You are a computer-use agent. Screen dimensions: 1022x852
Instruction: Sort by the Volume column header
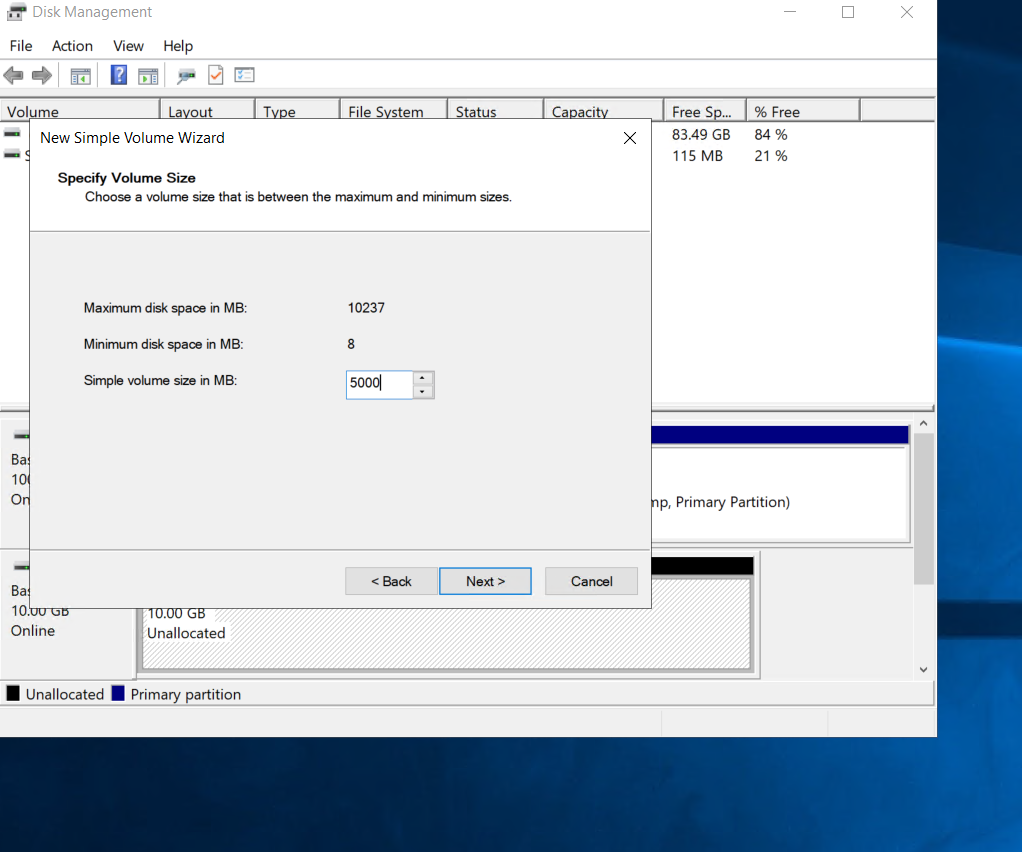click(80, 111)
